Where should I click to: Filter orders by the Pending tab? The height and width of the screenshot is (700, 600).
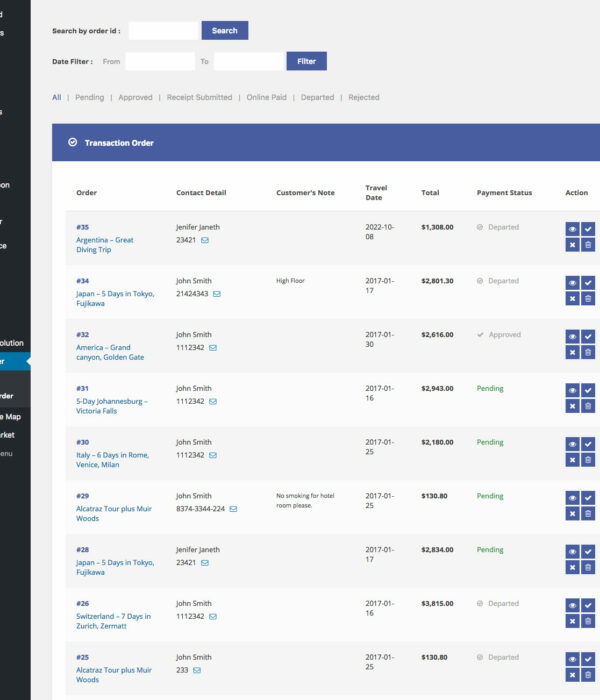point(89,98)
